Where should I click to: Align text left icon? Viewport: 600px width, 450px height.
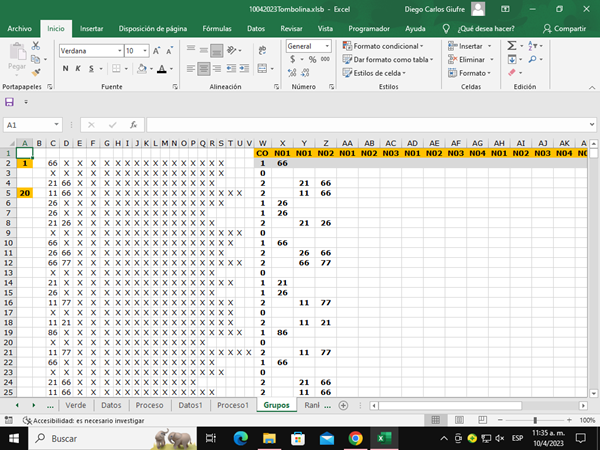tap(191, 68)
